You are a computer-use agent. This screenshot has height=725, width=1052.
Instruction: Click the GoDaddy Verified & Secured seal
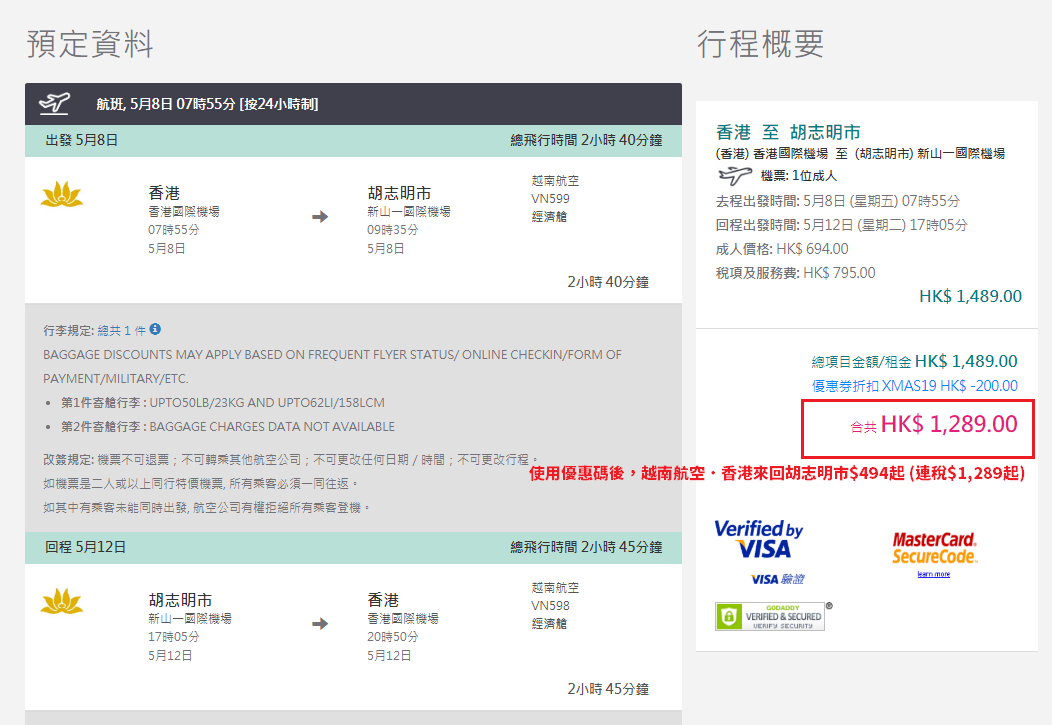(x=770, y=616)
